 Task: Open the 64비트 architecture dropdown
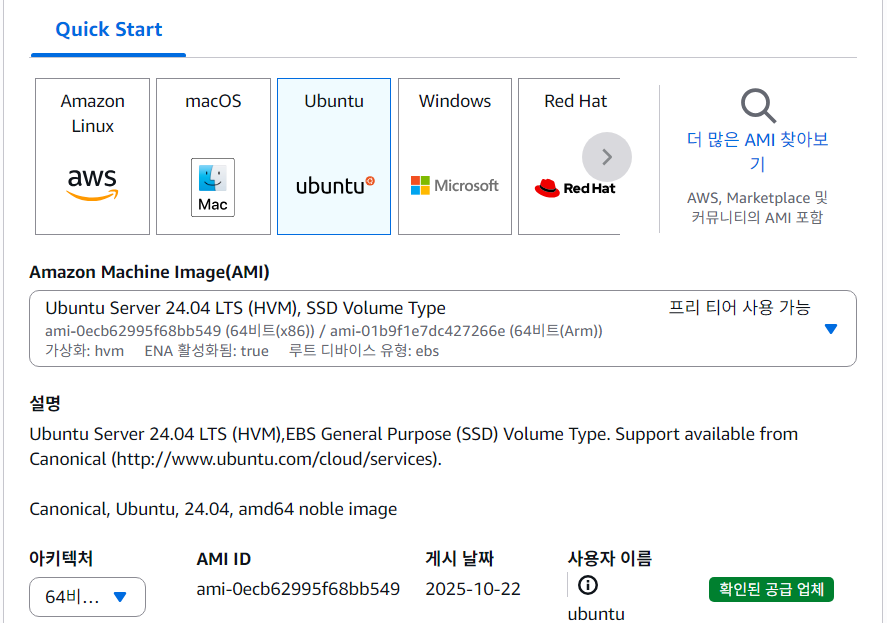[87, 597]
